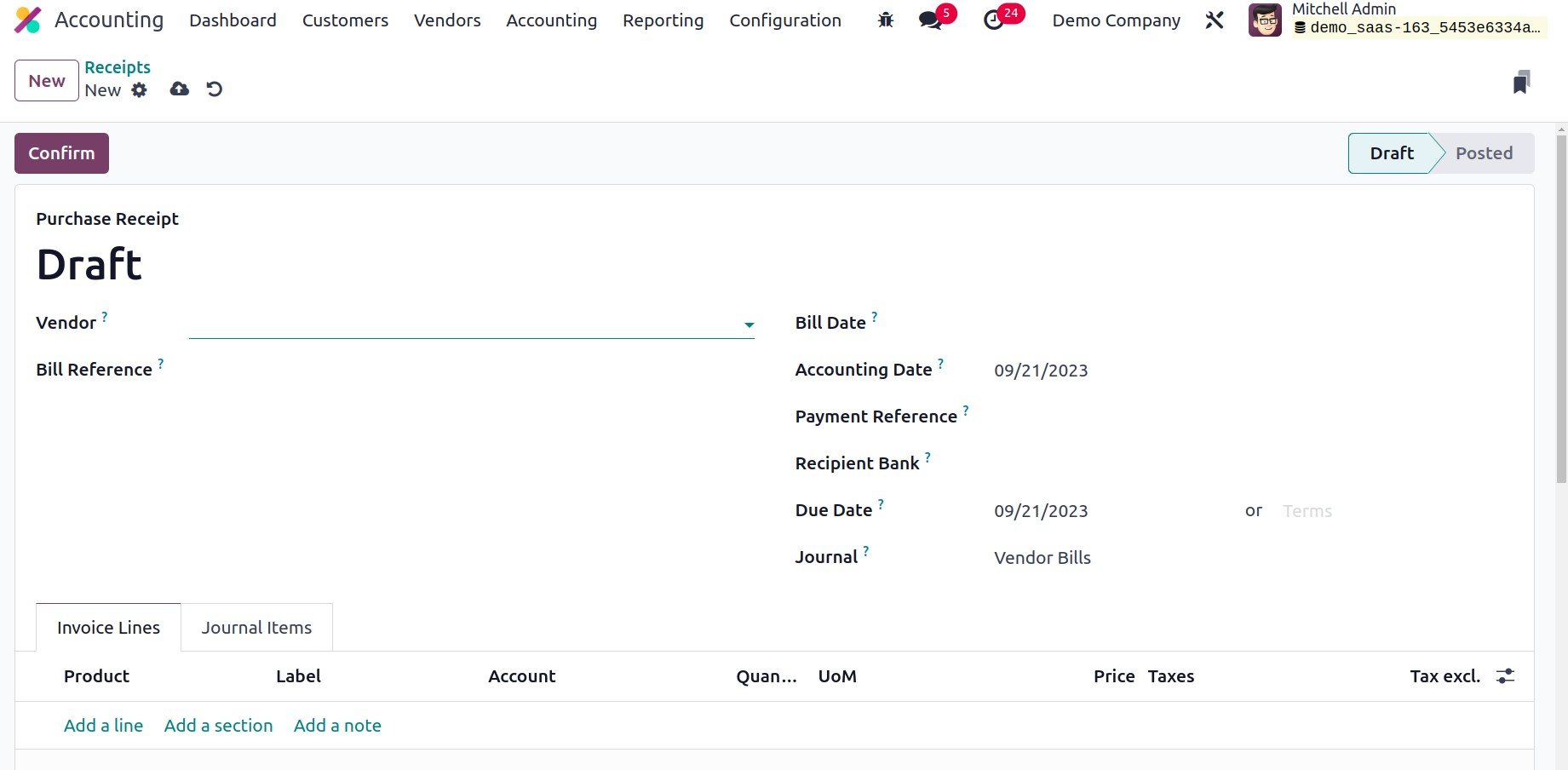Open the chat messages icon
This screenshot has width=1568, height=770.
pyautogui.click(x=931, y=20)
